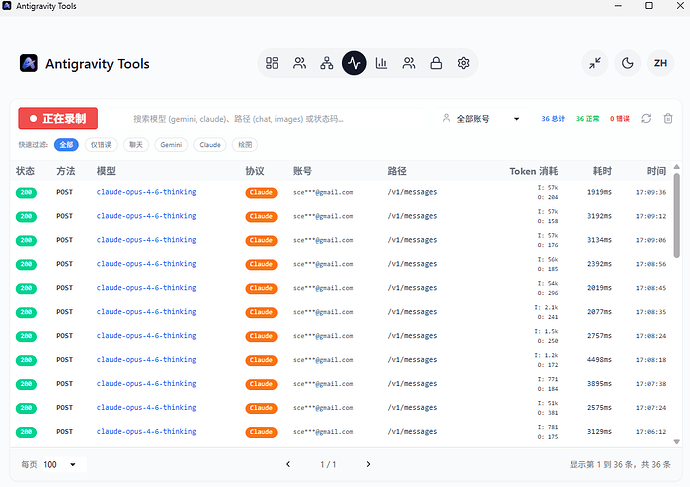This screenshot has height=487, width=690.
Task: Click the compact view collapse arrows icon
Action: 595,63
